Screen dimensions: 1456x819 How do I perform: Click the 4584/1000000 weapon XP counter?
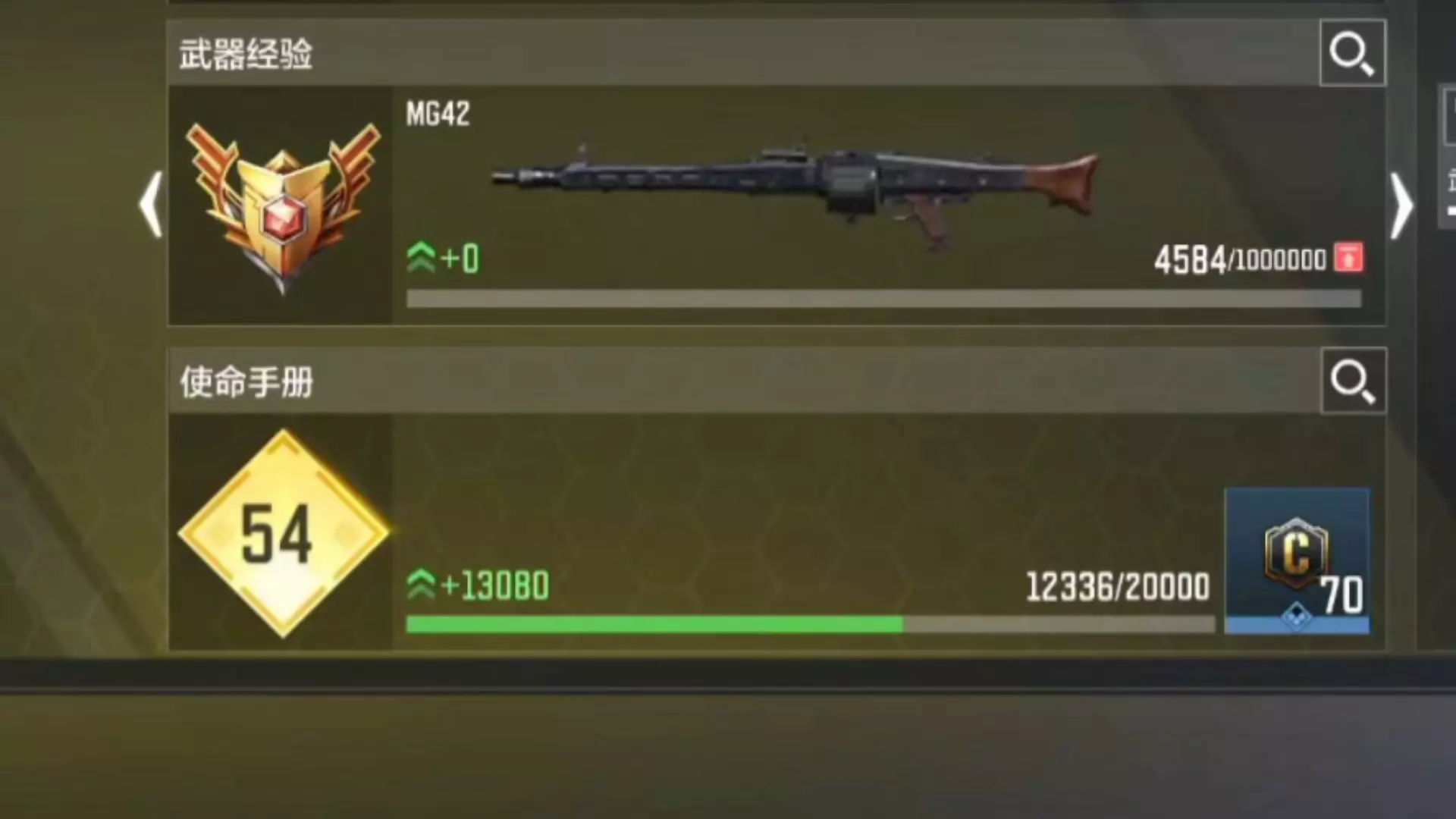tap(1240, 259)
